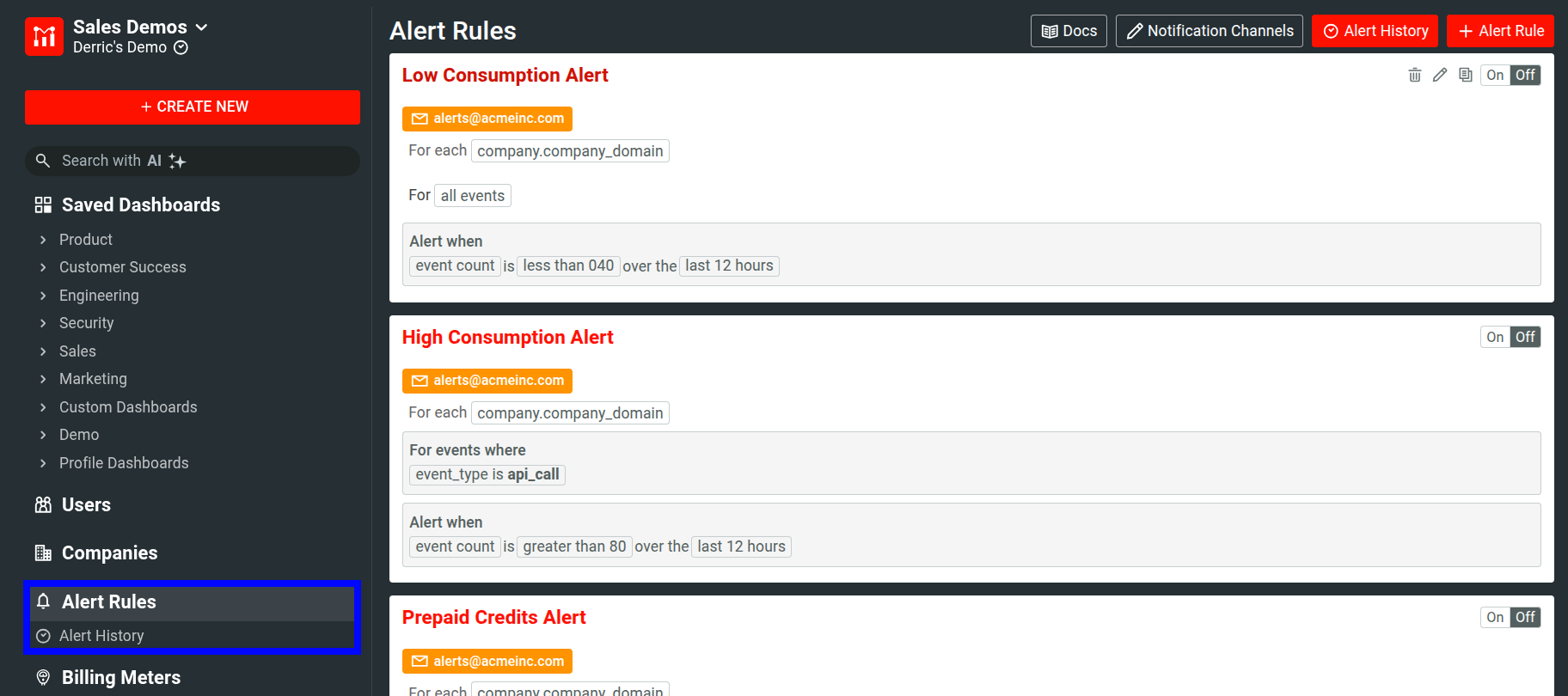Add a new Alert Rule

[x=1500, y=31]
